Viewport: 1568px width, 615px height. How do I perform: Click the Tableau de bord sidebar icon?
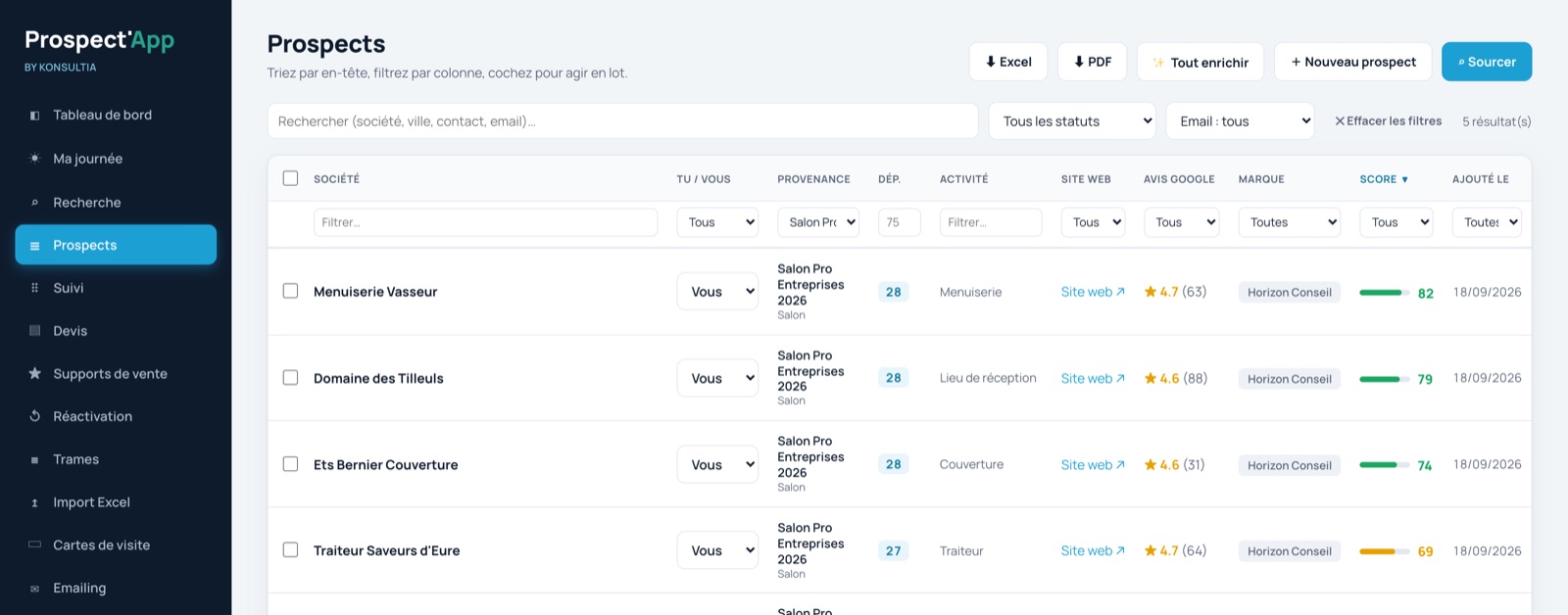tap(34, 116)
